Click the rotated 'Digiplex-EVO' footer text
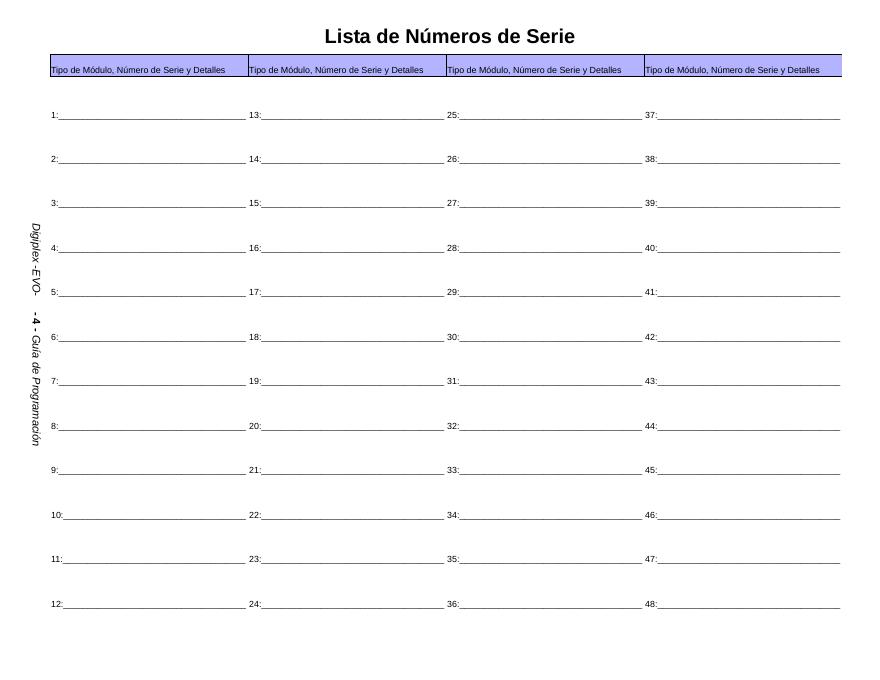The image size is (880, 680). click(x=35, y=259)
